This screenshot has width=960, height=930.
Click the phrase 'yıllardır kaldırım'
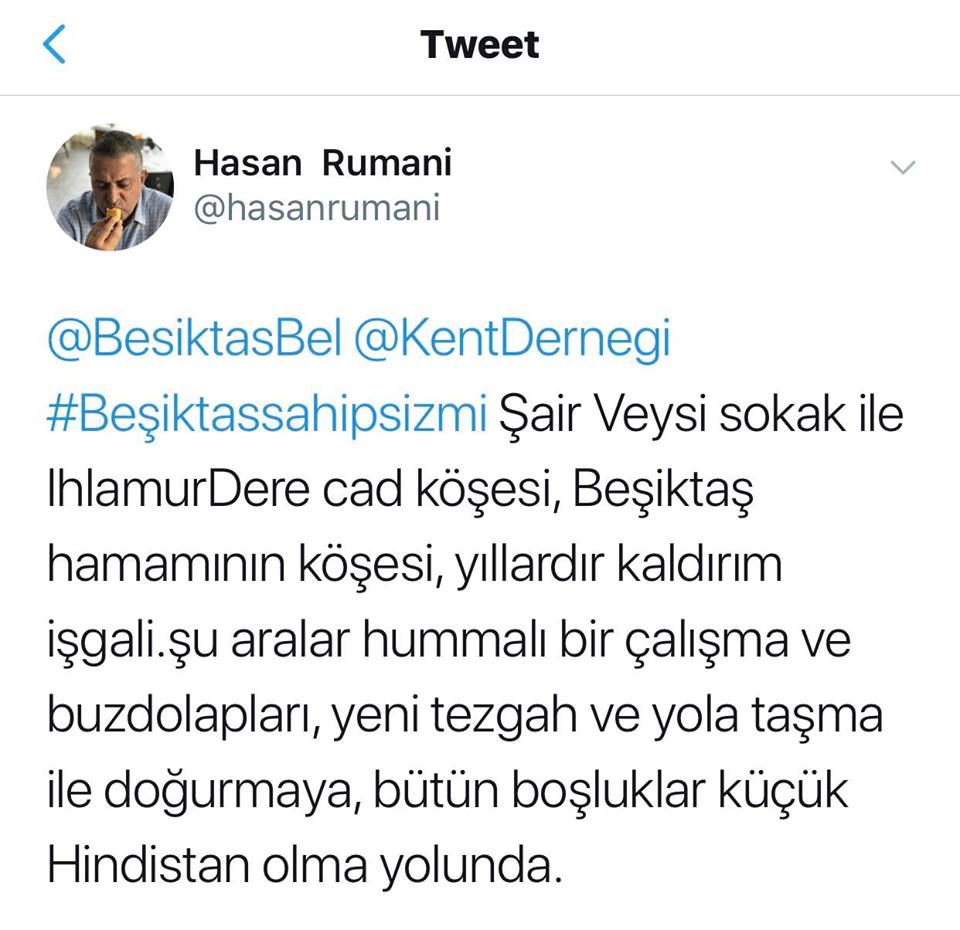(620, 564)
